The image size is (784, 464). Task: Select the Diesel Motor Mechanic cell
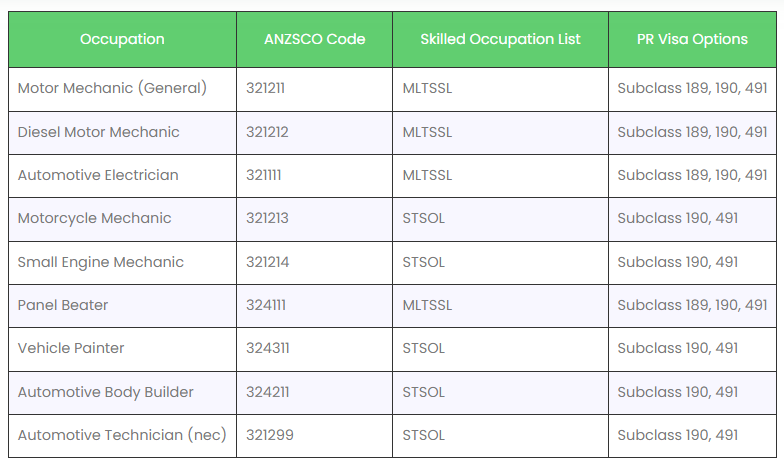(x=99, y=132)
